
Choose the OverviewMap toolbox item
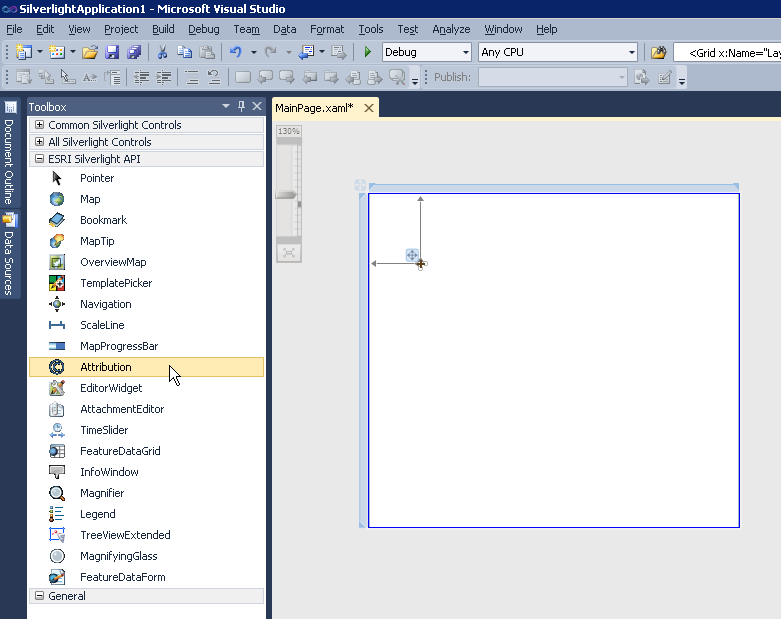[146, 262]
